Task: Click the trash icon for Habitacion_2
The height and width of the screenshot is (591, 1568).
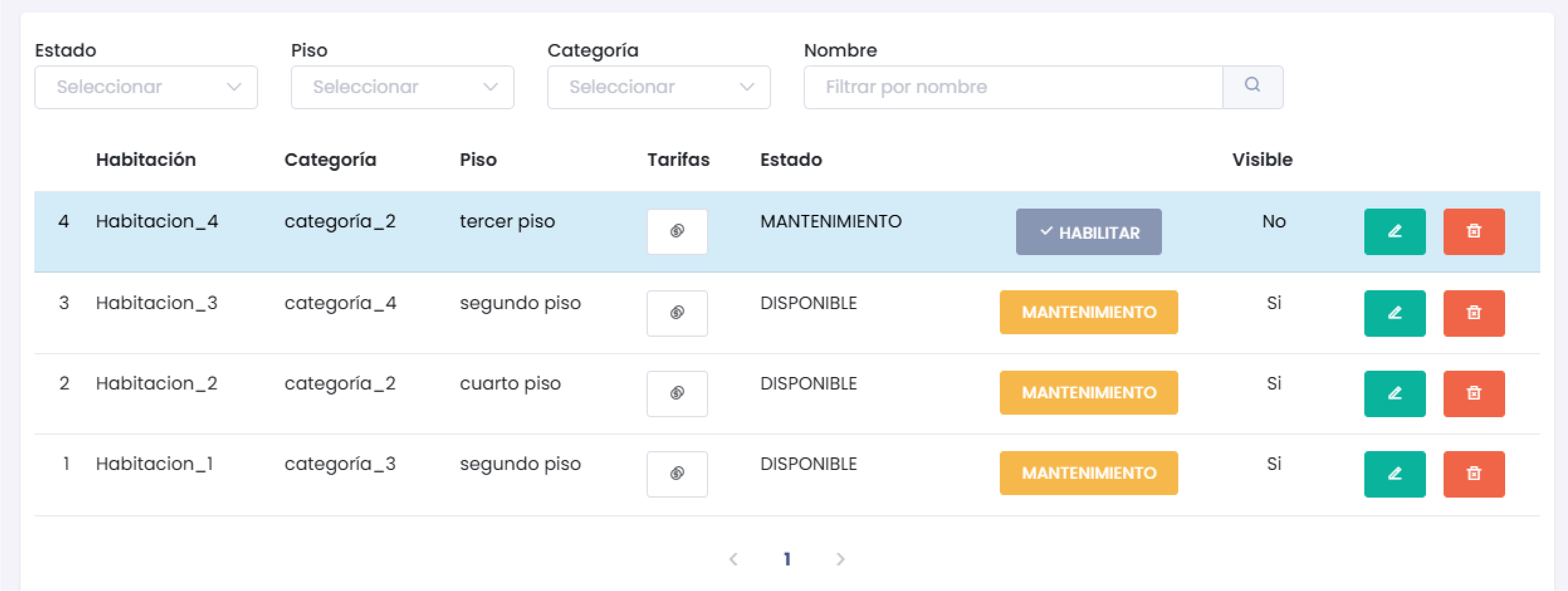Action: pos(1474,394)
